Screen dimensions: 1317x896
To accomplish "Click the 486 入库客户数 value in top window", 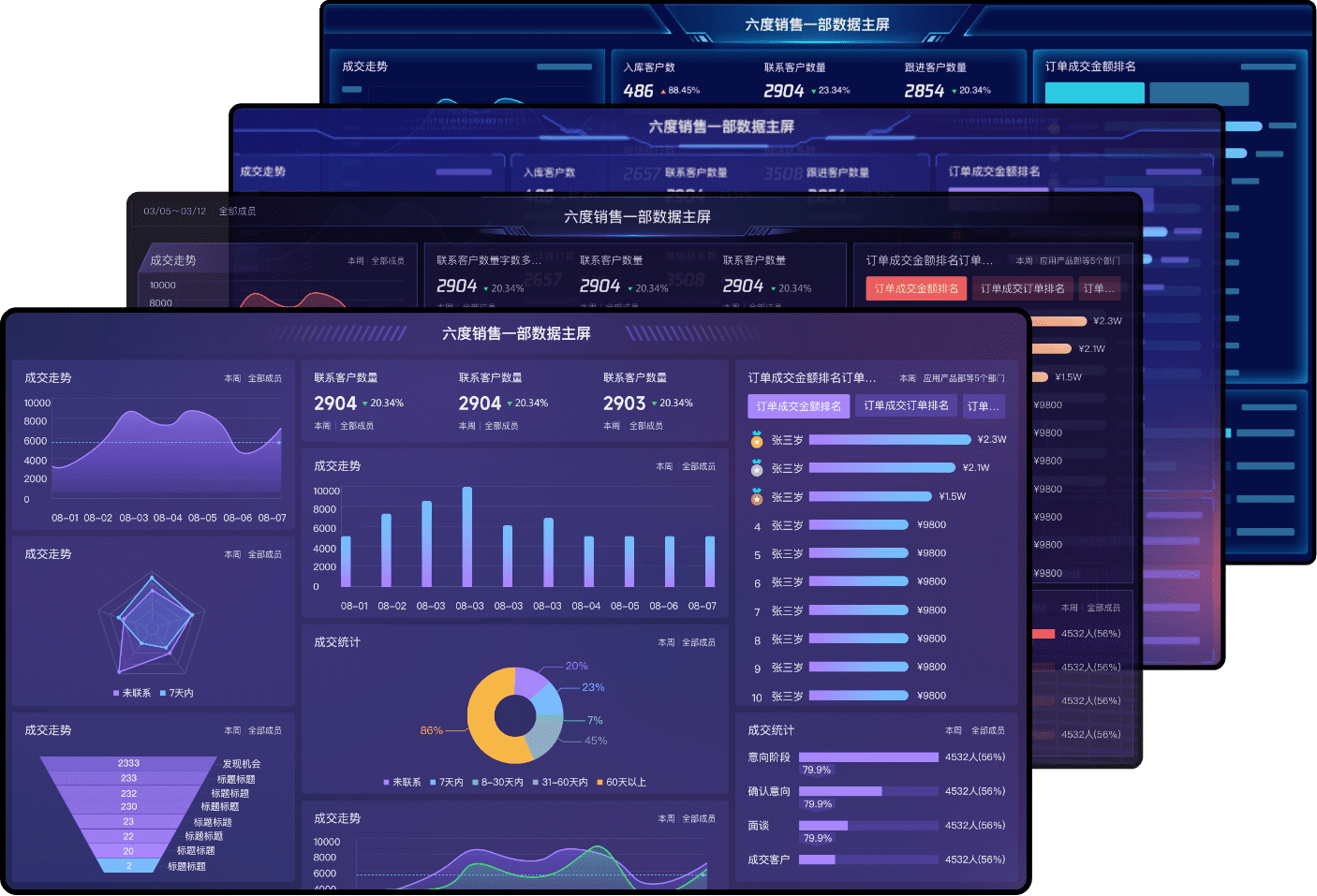I will (x=638, y=91).
